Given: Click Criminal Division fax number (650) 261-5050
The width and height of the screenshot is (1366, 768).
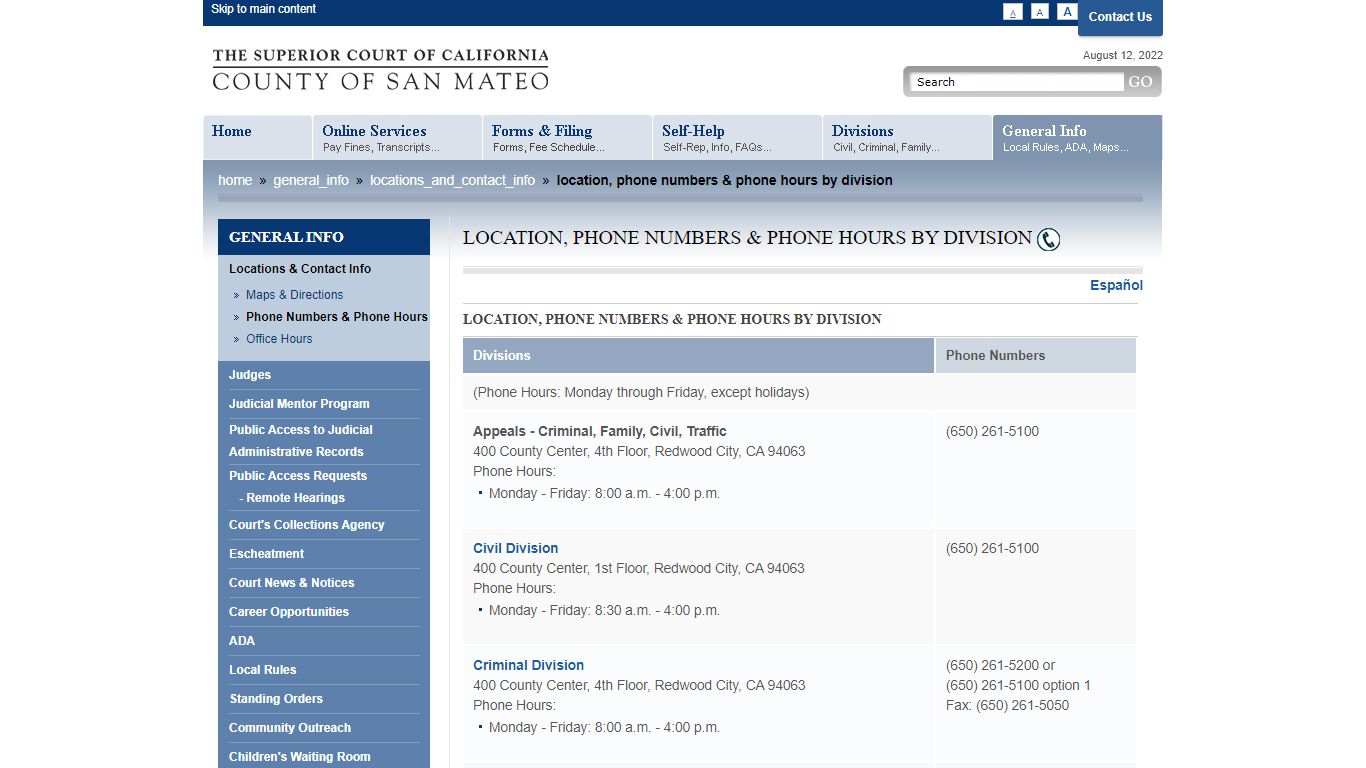Looking at the screenshot, I should (1007, 705).
